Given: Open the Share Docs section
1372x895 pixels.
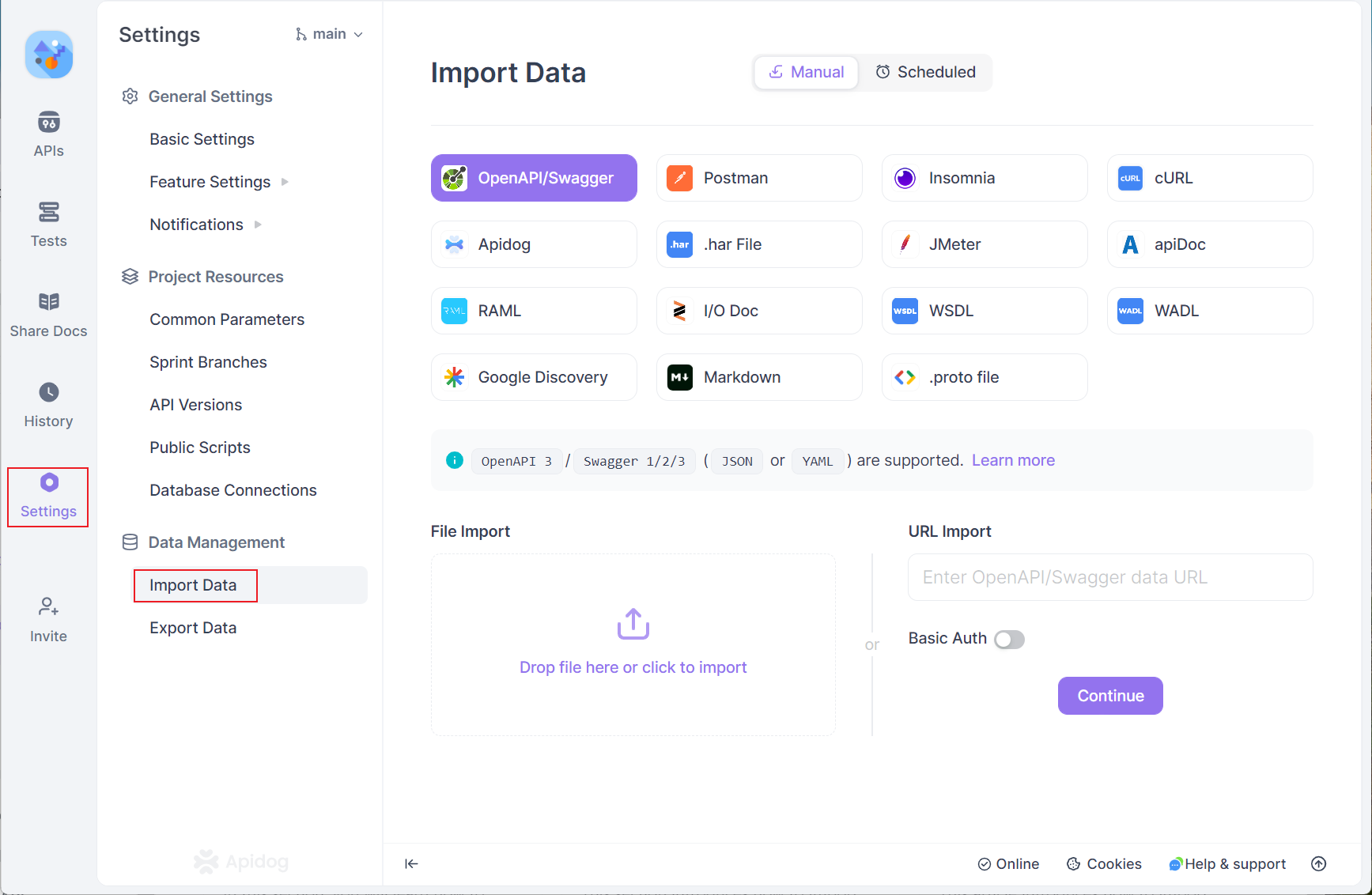Looking at the screenshot, I should pos(48,315).
